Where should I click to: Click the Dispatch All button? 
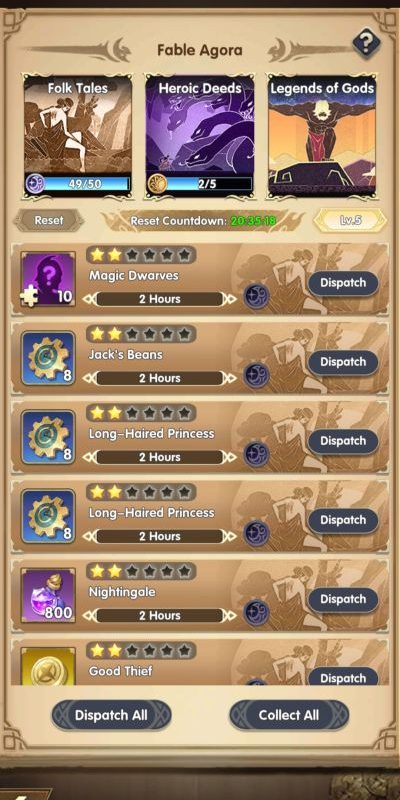point(111,715)
